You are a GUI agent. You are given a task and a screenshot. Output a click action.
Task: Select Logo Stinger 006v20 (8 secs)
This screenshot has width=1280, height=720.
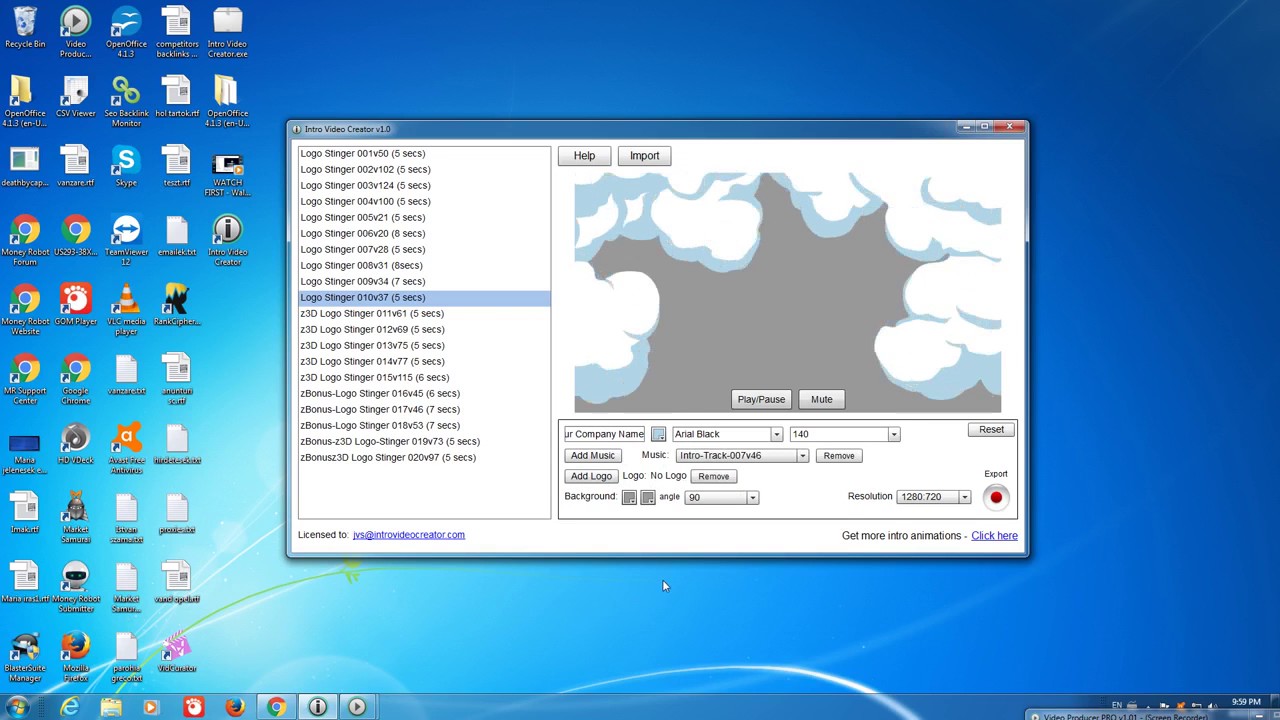pyautogui.click(x=424, y=234)
